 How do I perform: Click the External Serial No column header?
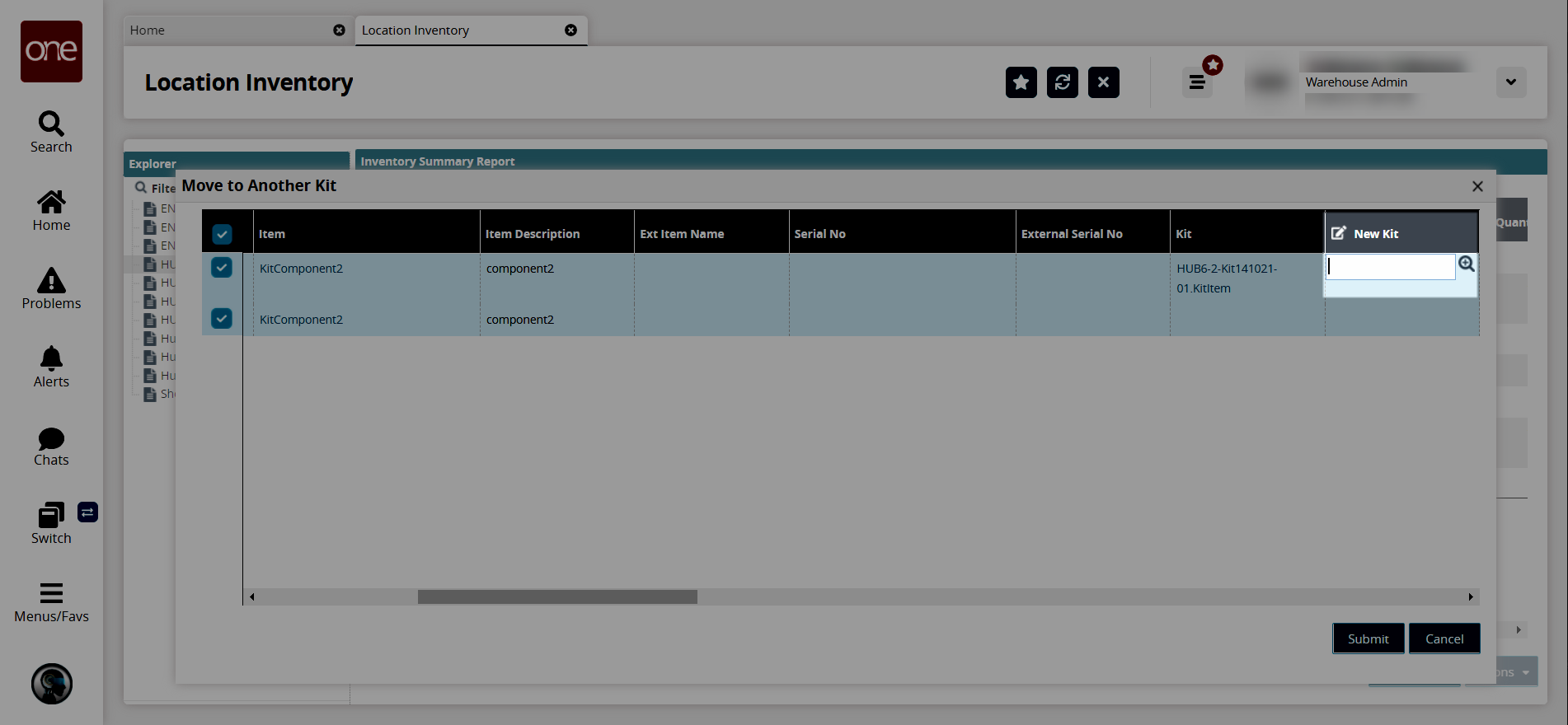[1093, 234]
